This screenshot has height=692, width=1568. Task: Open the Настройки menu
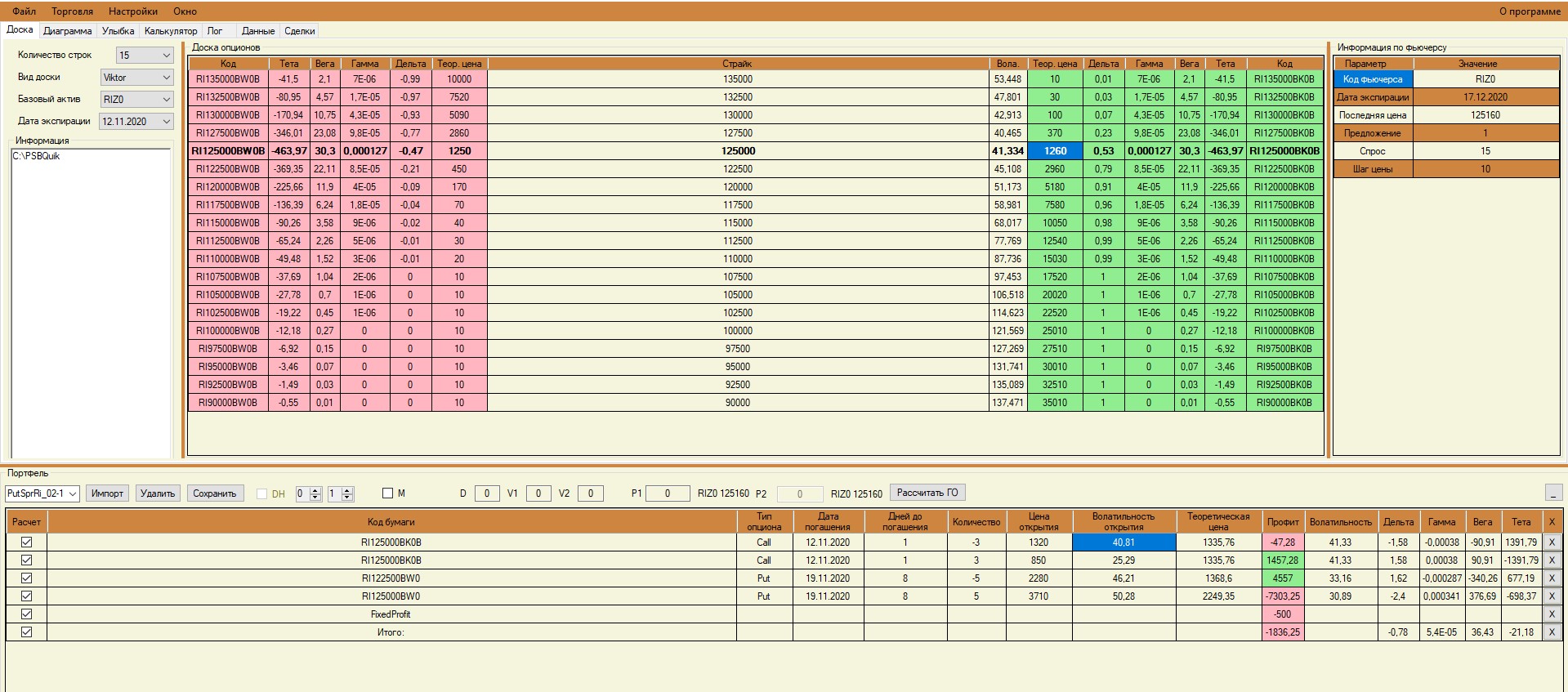132,11
